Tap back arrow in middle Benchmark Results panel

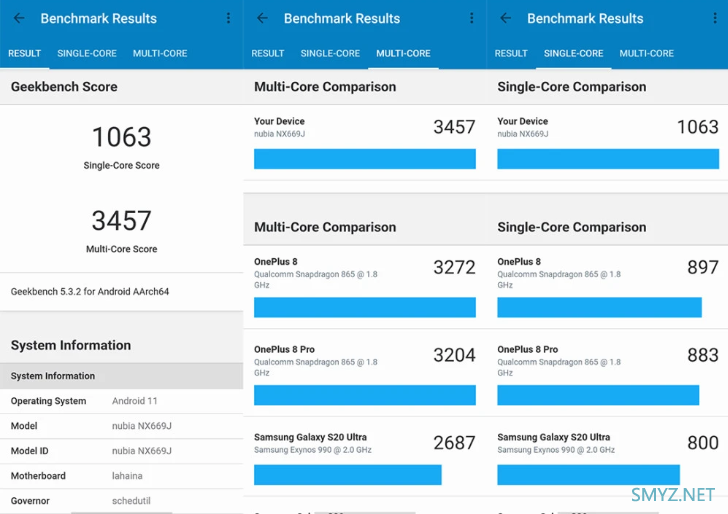pyautogui.click(x=262, y=18)
